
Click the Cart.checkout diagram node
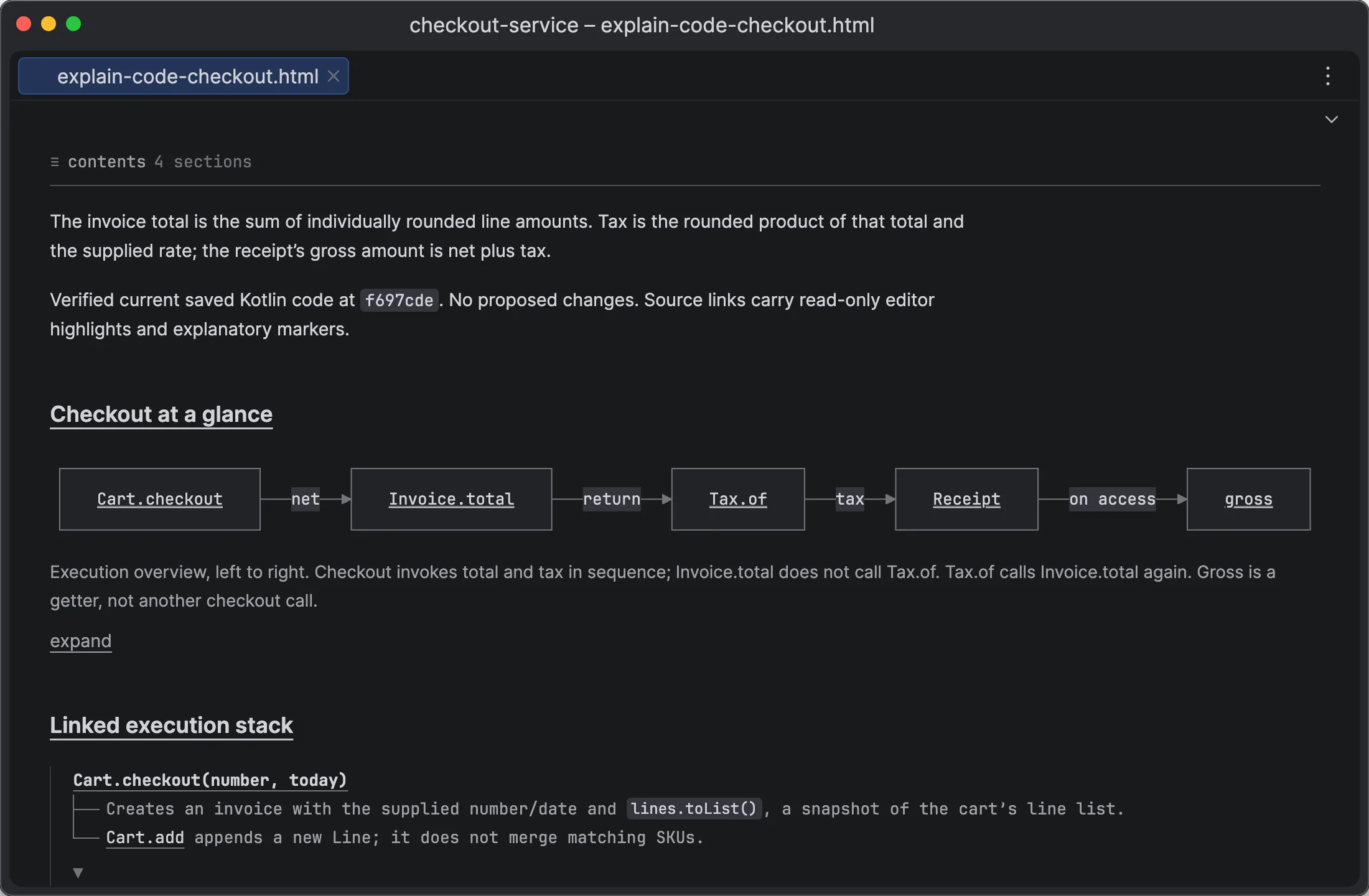[160, 499]
